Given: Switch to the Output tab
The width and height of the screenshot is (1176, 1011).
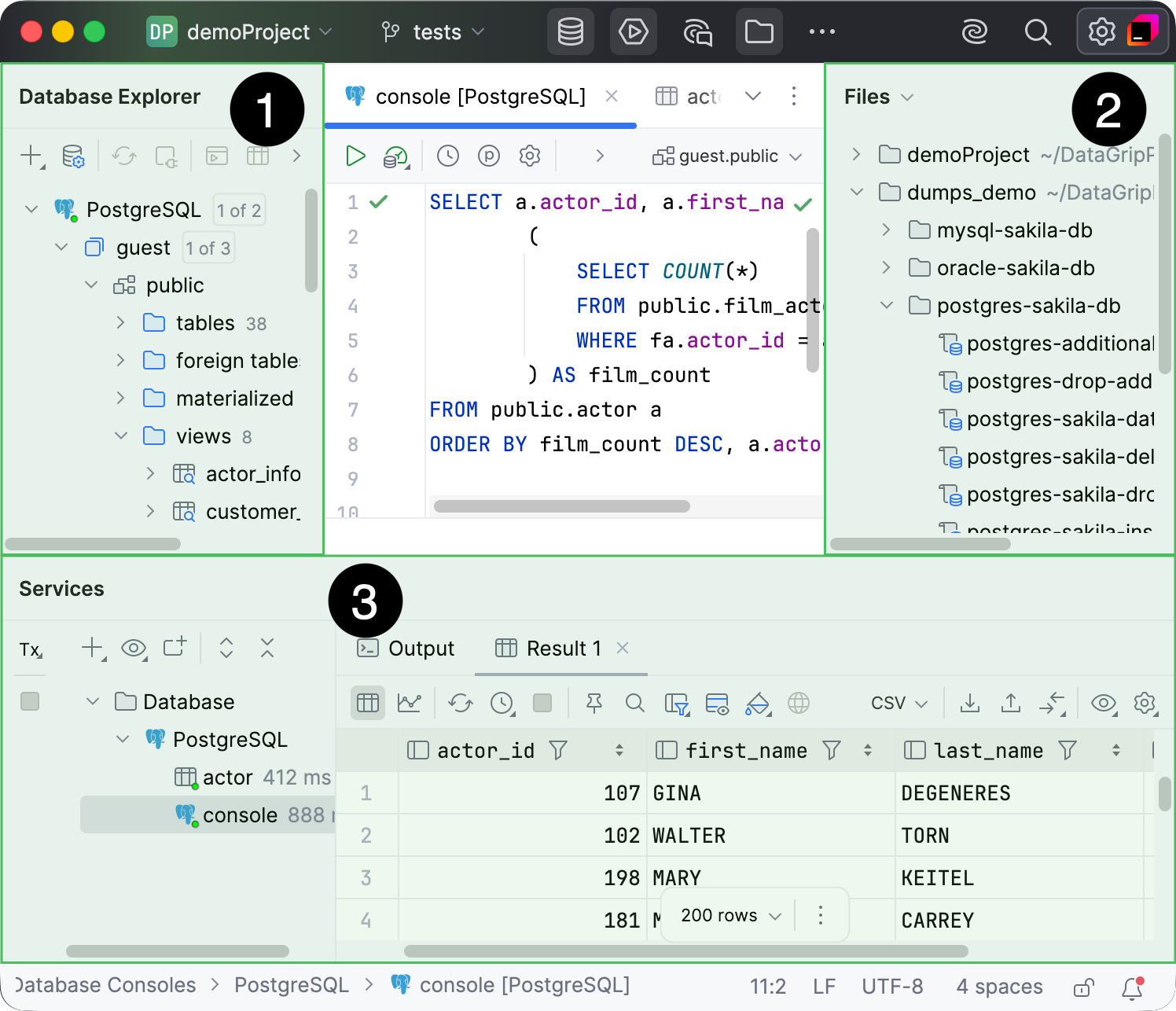Looking at the screenshot, I should 406,648.
